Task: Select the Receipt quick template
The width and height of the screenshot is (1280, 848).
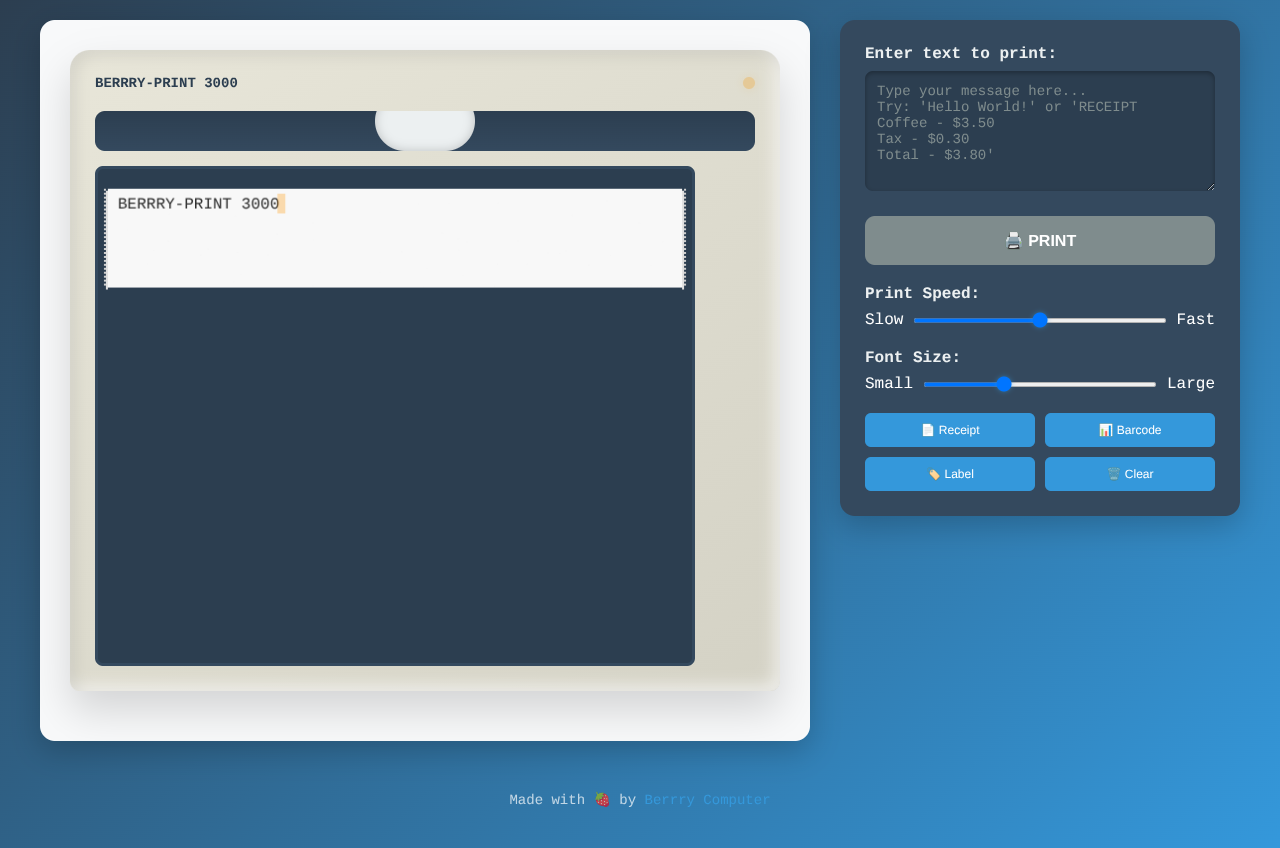Action: click(x=949, y=429)
